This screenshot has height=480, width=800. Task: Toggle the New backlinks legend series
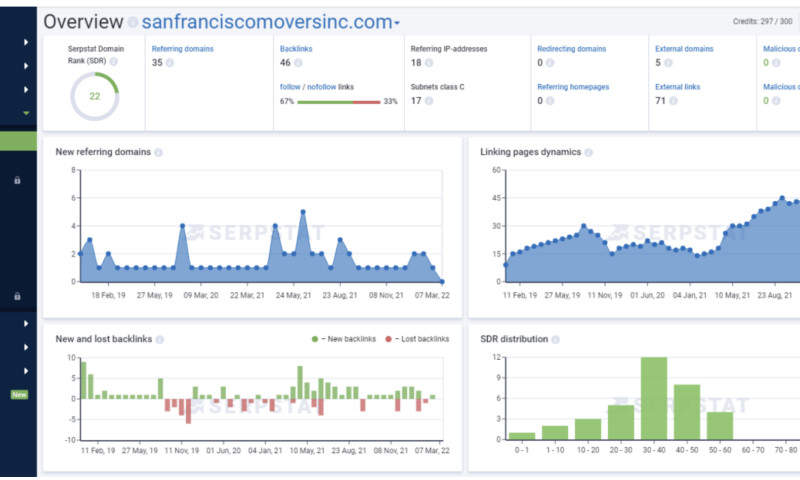[x=344, y=339]
